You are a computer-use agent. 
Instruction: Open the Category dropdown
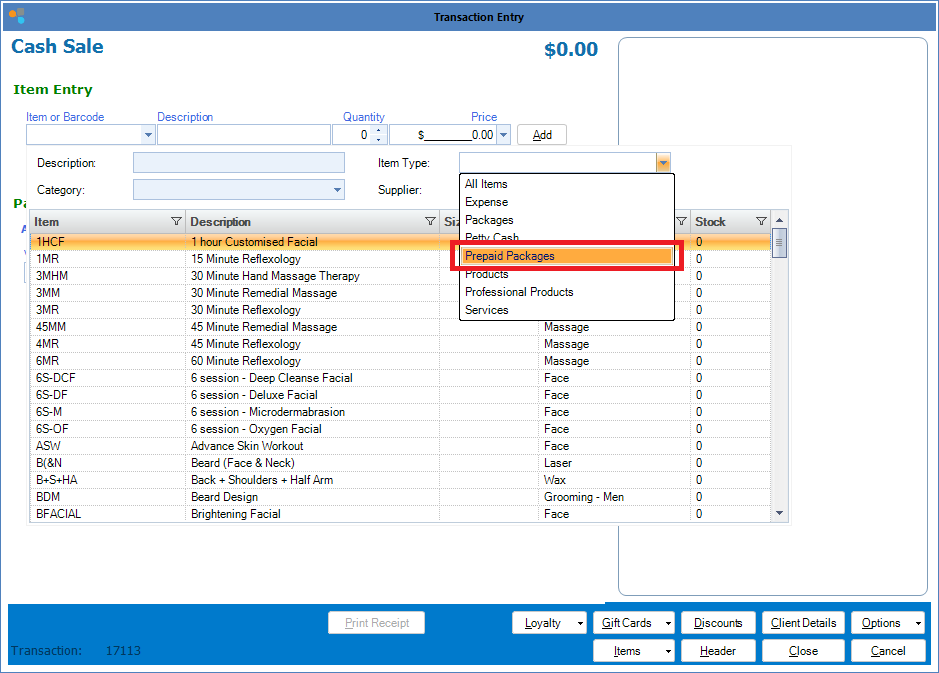click(x=337, y=190)
